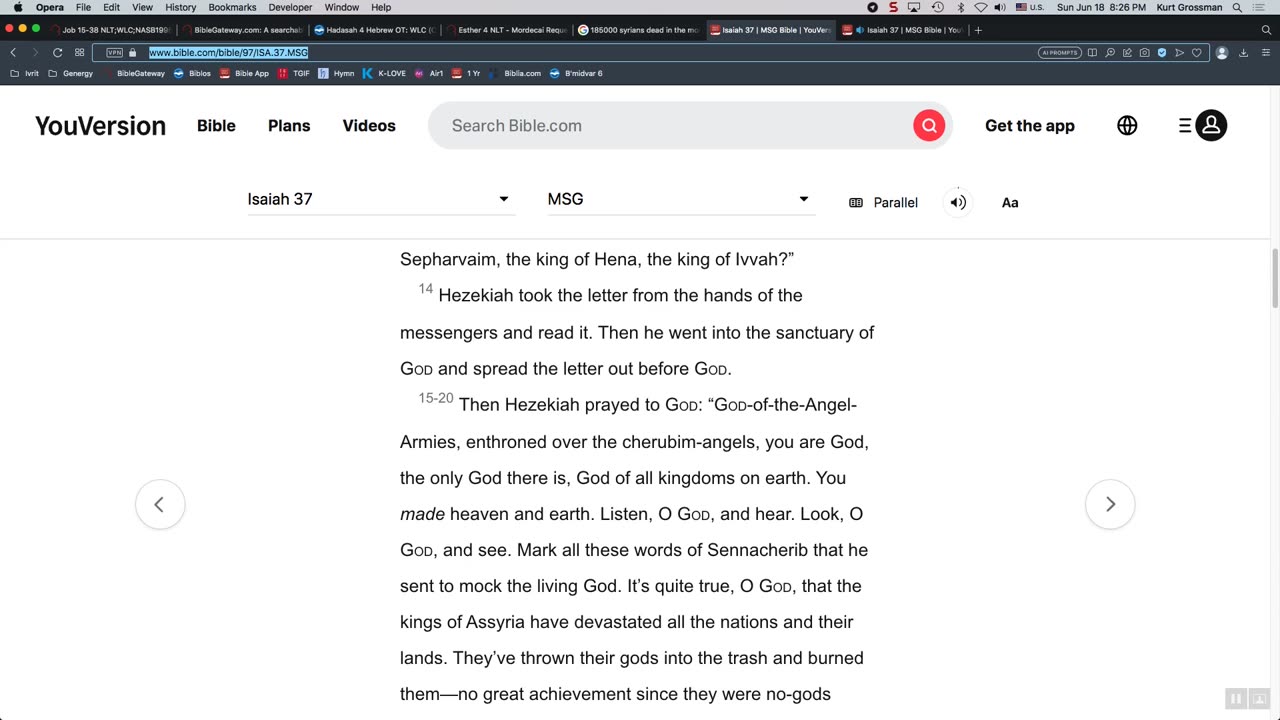The image size is (1280, 720).
Task: Open the Biblia.com bookmark
Action: pos(514,73)
